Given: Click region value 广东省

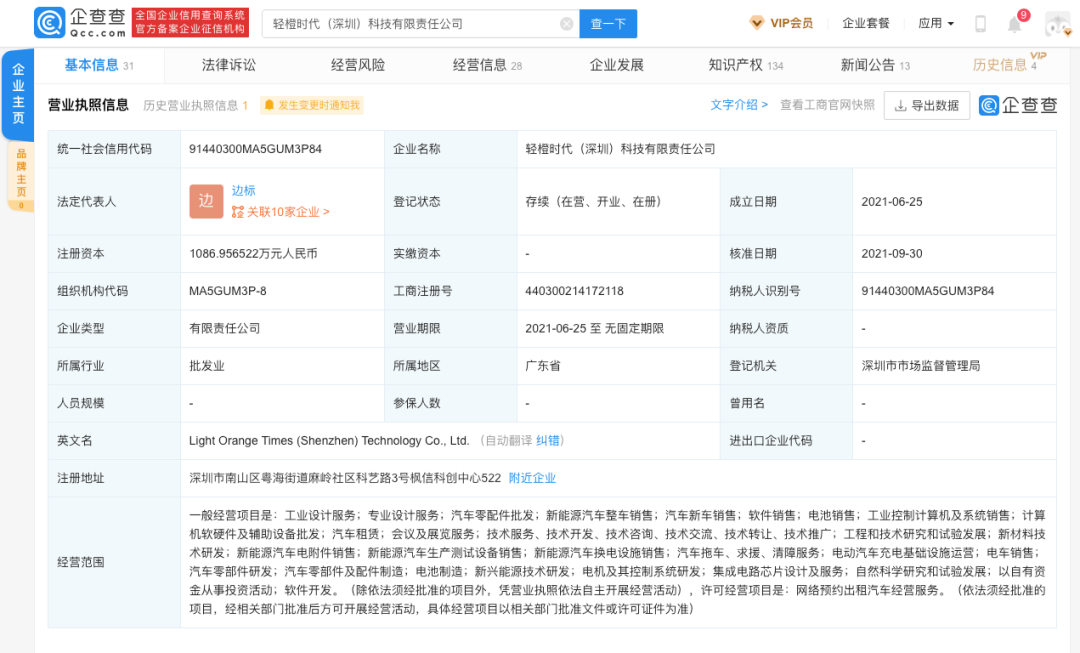Looking at the screenshot, I should (x=543, y=366).
